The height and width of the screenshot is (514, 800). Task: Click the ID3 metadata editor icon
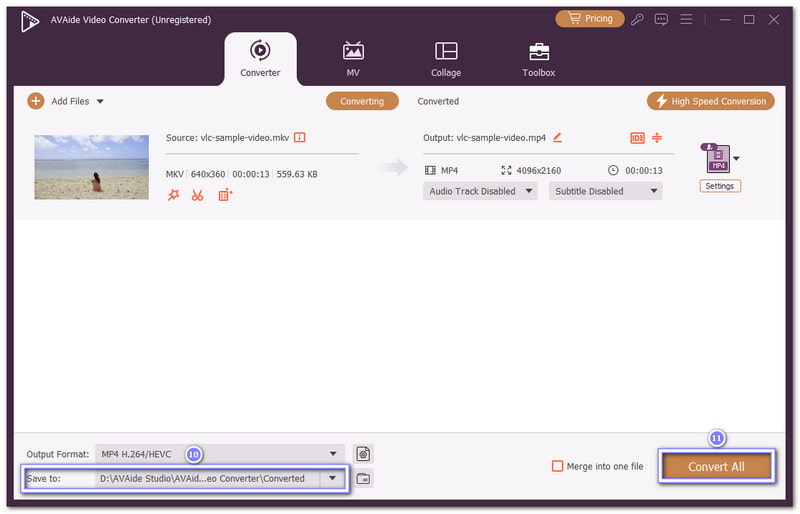tap(637, 138)
